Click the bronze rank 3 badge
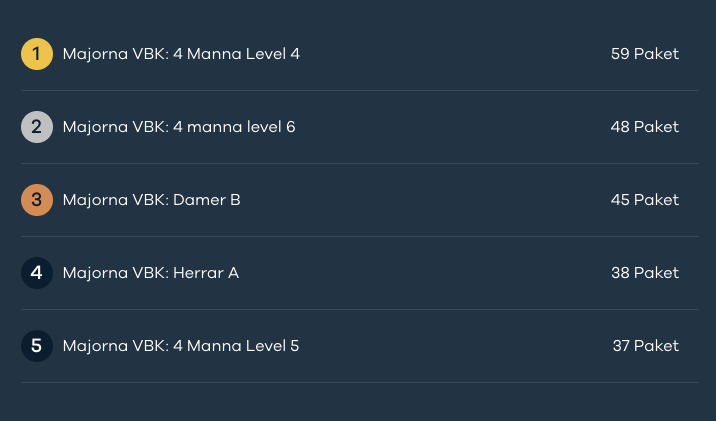 coord(37,200)
